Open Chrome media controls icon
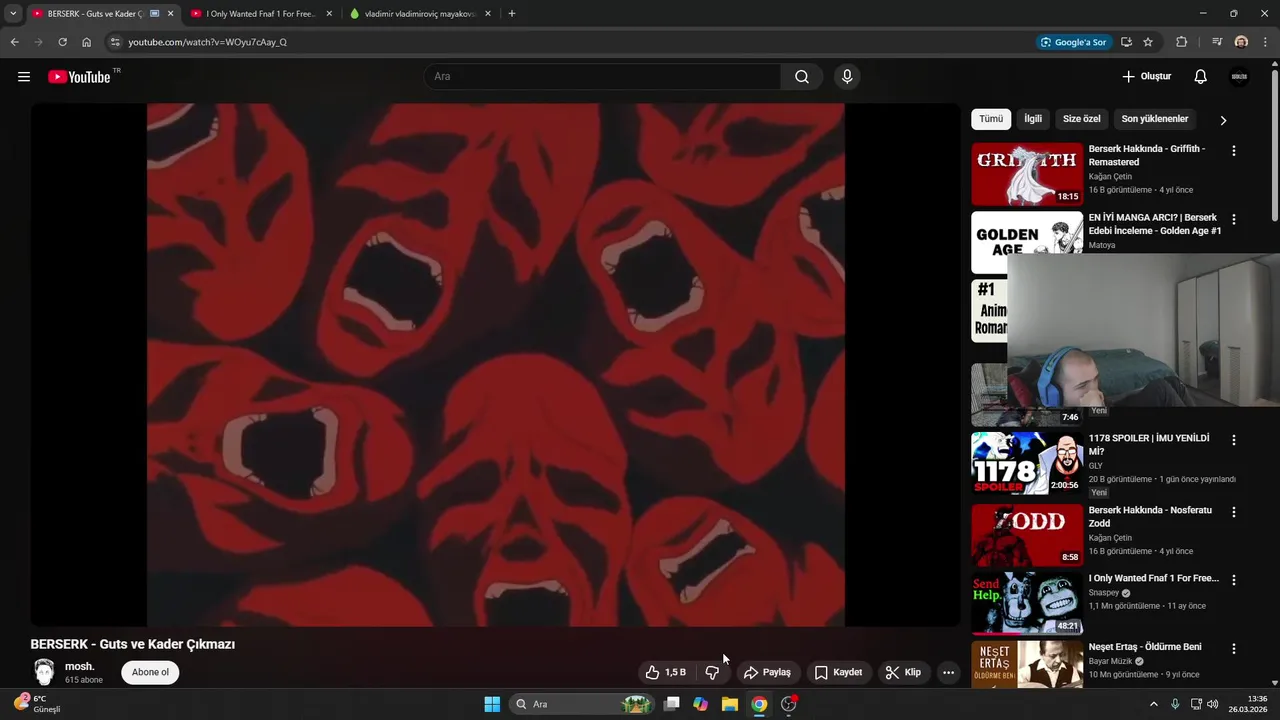1280x720 pixels. 1217,42
